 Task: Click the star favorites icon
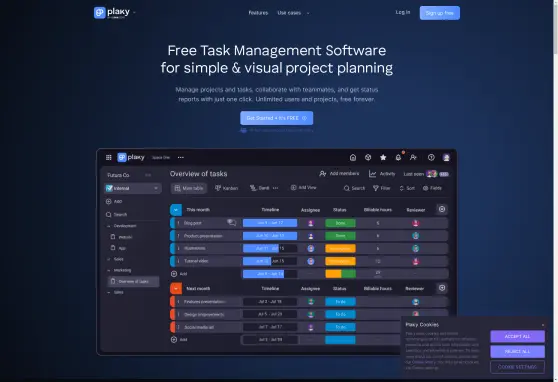point(383,157)
